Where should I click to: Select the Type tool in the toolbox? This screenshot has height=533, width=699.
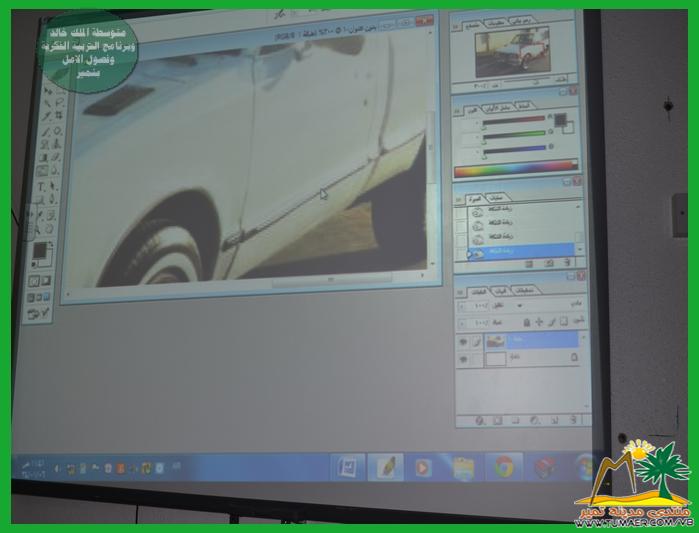(41, 186)
